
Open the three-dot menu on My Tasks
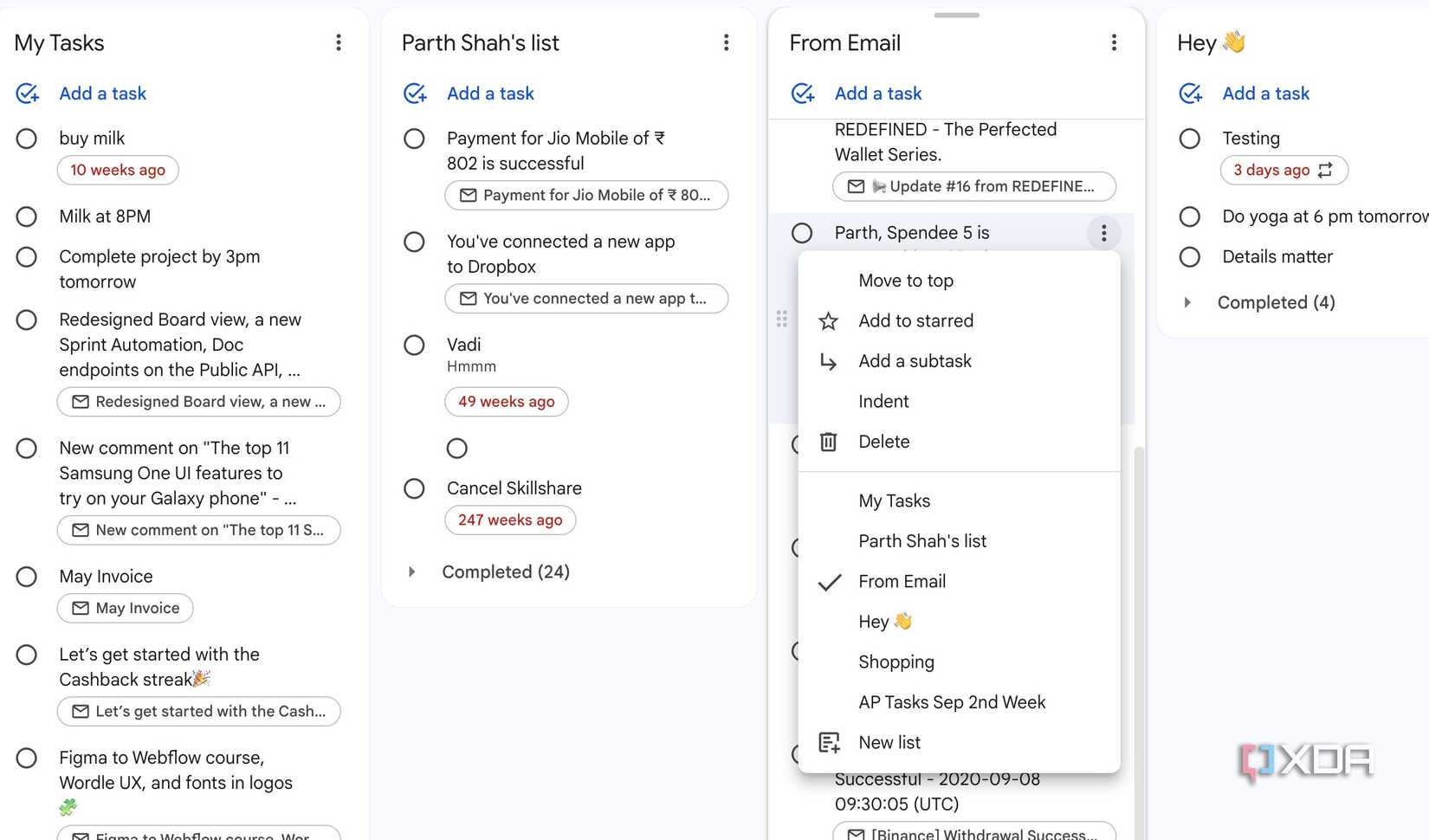[x=339, y=42]
